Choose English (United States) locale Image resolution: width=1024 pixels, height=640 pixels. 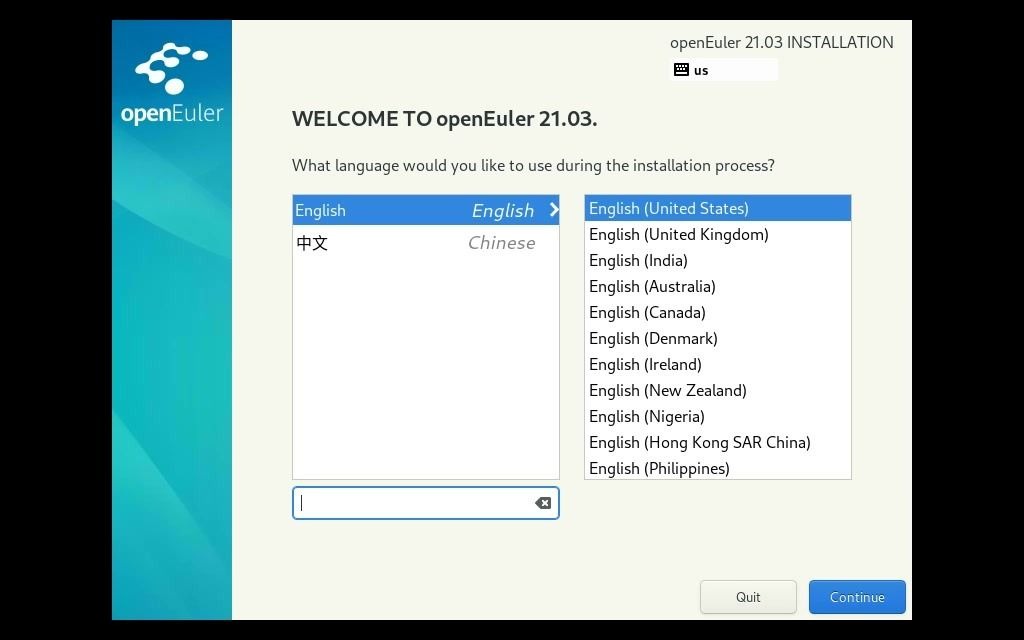718,208
